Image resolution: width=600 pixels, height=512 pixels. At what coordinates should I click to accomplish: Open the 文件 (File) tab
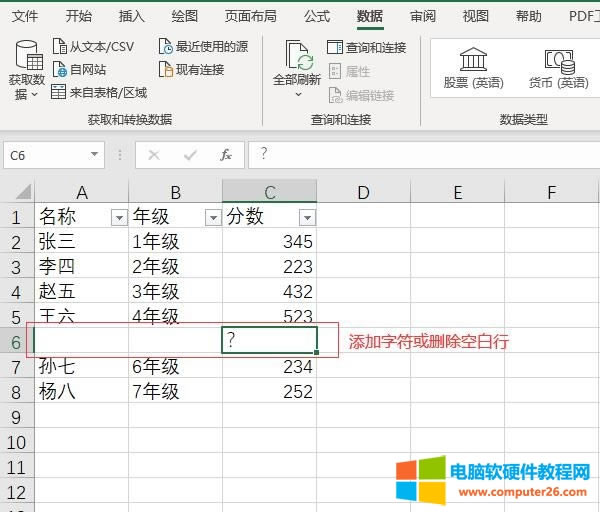[x=25, y=16]
